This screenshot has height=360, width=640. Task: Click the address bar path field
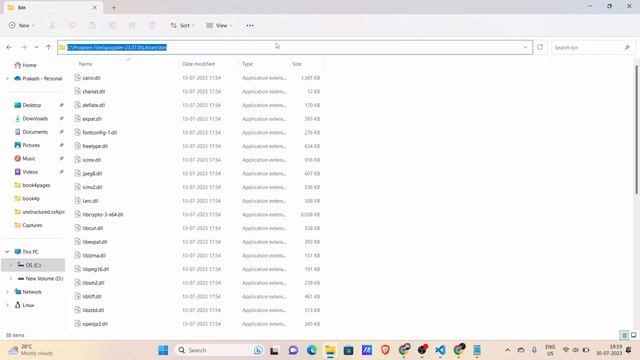coord(295,47)
